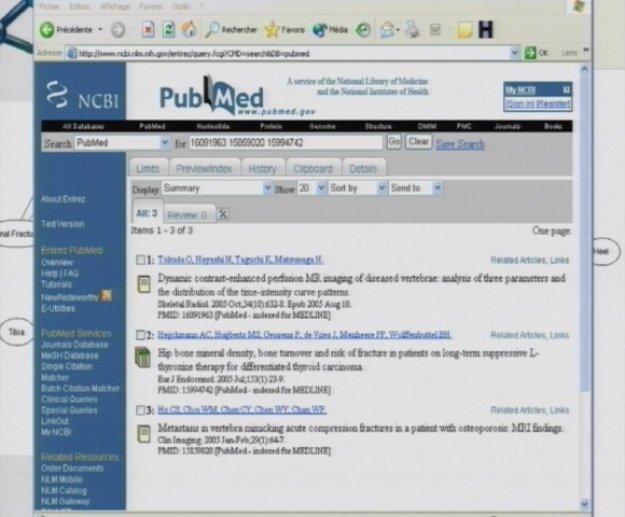625x517 pixels.
Task: Click the NCBI logo
Action: point(83,95)
